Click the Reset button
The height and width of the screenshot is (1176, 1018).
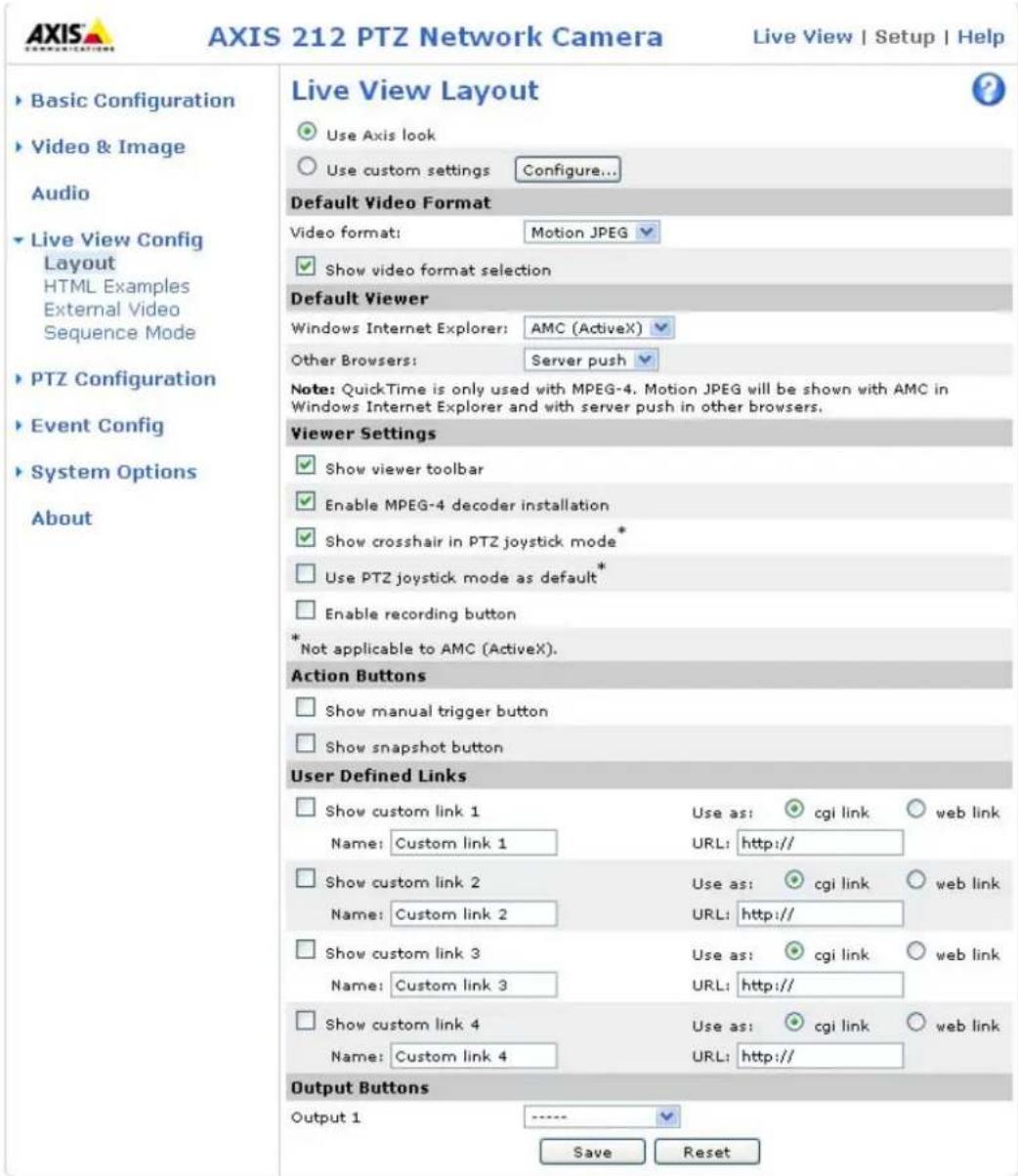point(706,1152)
